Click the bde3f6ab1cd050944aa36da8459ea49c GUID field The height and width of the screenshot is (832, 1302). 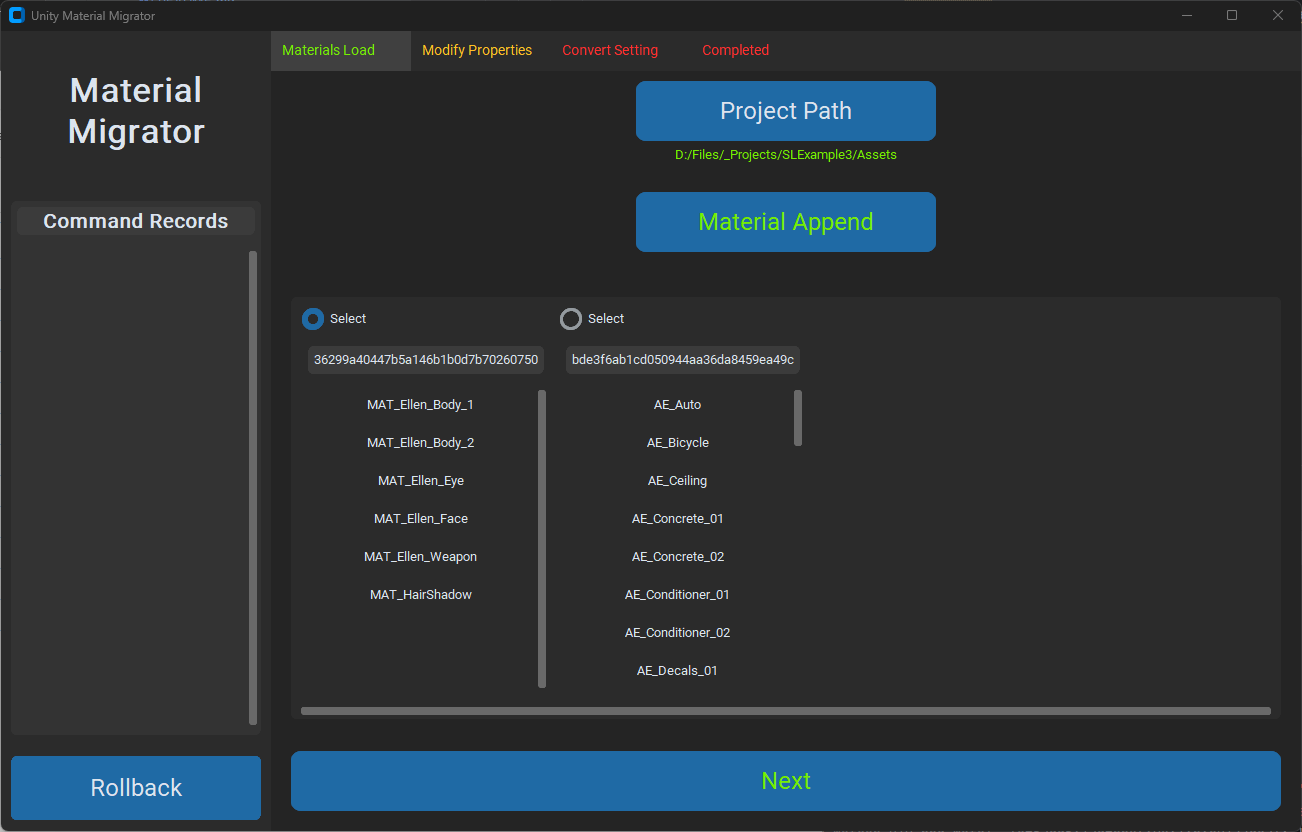(683, 360)
